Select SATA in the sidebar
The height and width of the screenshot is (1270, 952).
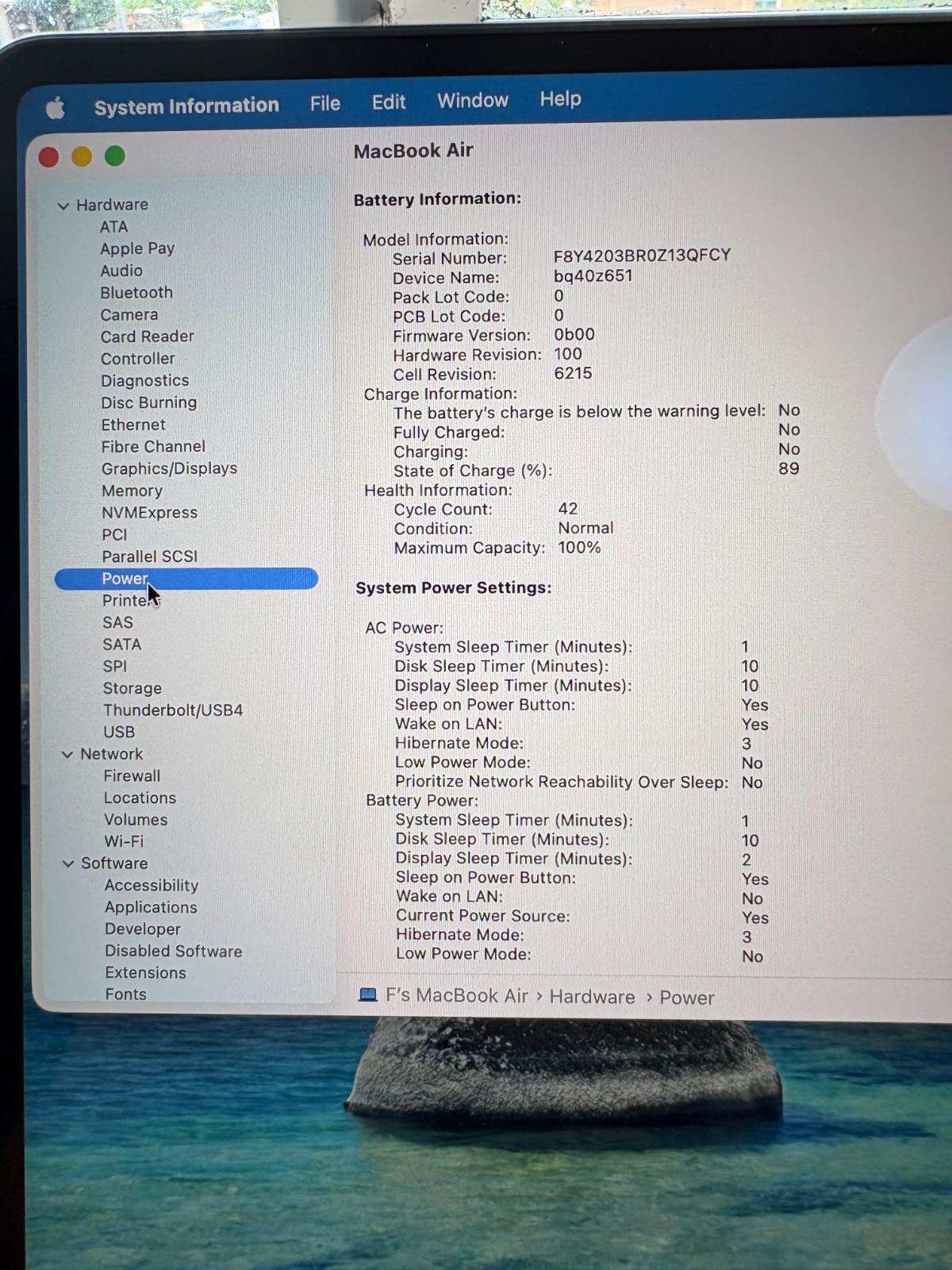[122, 645]
